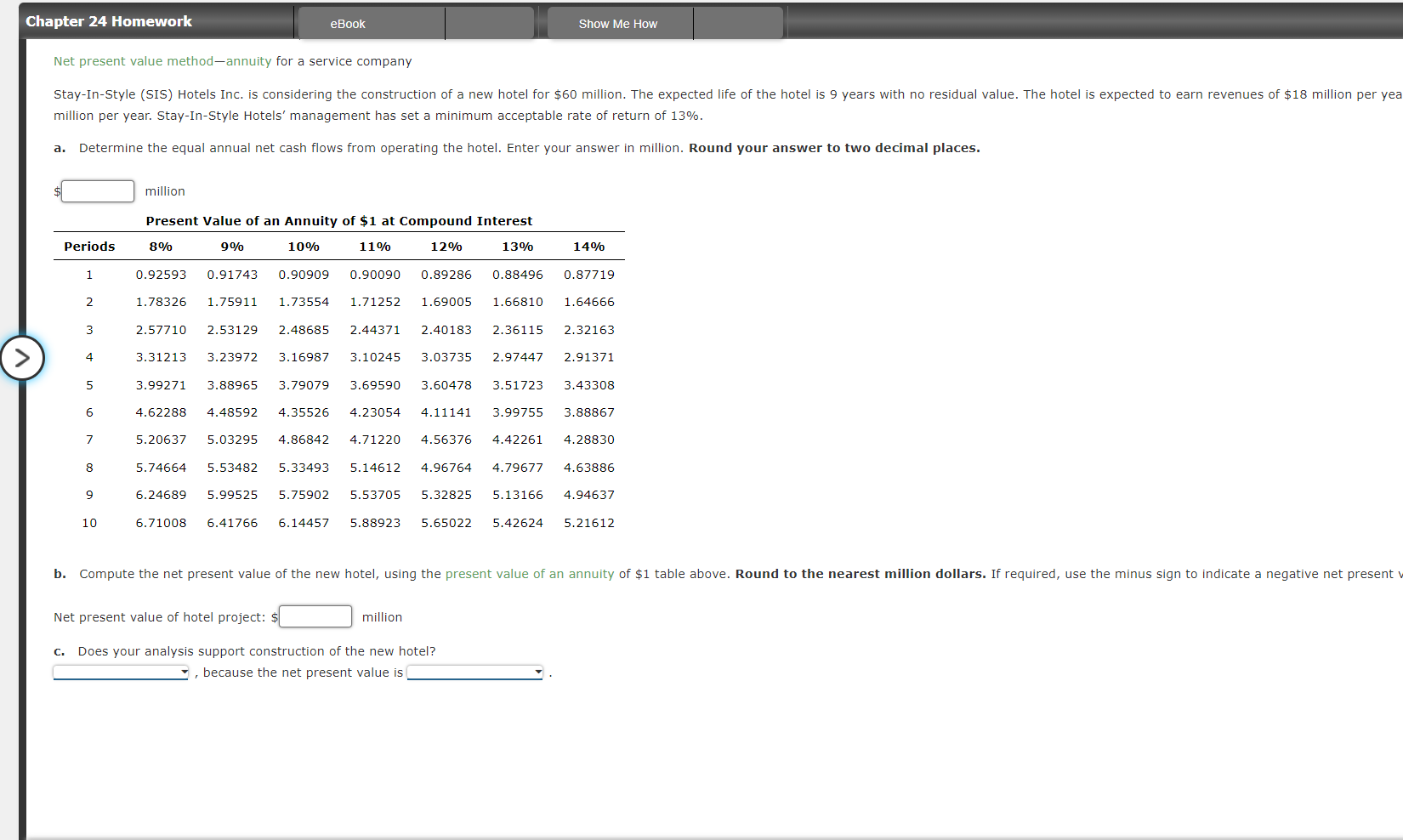Click the empty tab beside Show Me How

click(x=738, y=24)
